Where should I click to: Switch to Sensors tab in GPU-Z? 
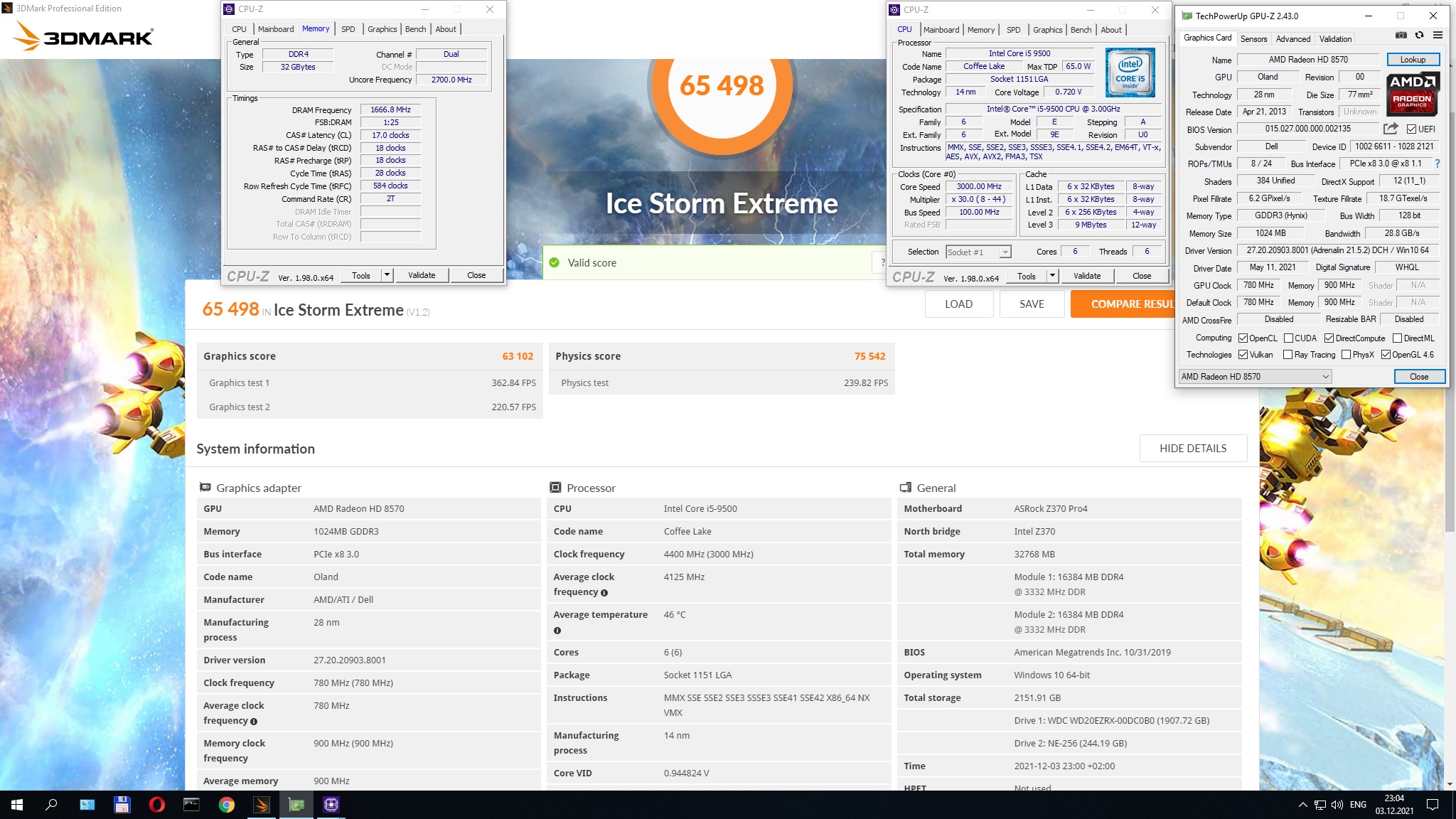pyautogui.click(x=1253, y=39)
